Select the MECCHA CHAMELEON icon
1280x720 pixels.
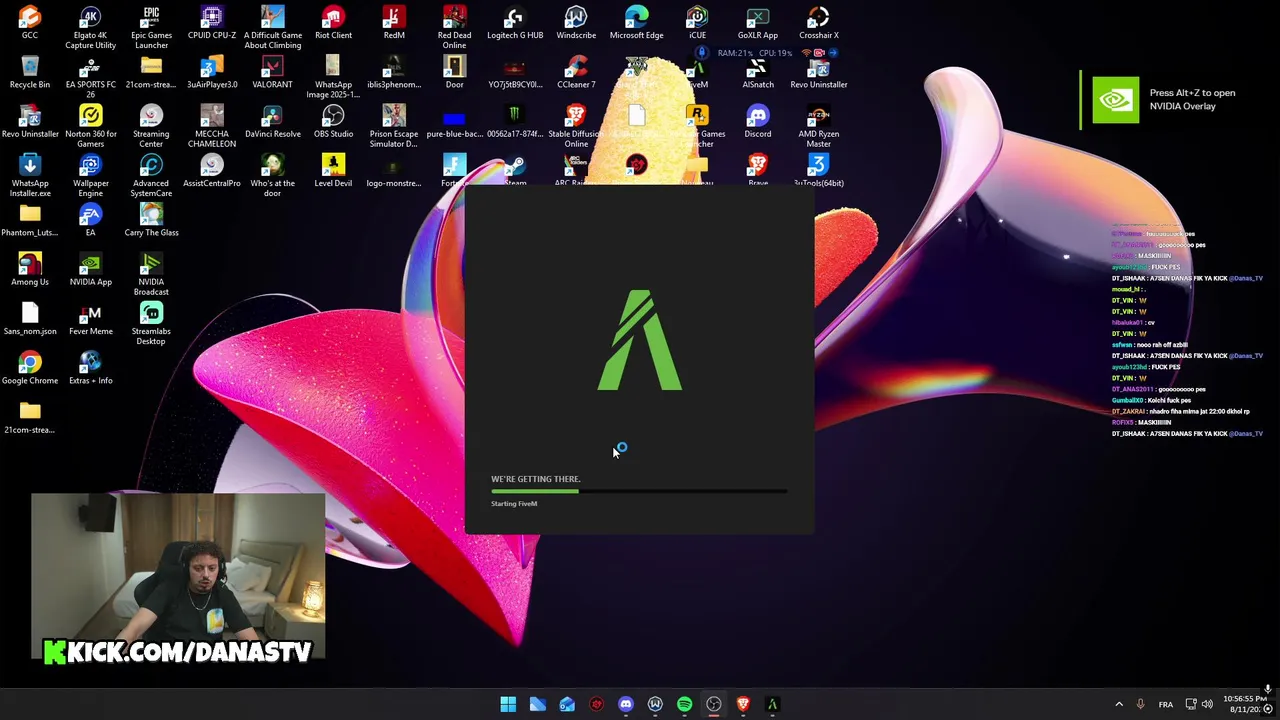[212, 126]
